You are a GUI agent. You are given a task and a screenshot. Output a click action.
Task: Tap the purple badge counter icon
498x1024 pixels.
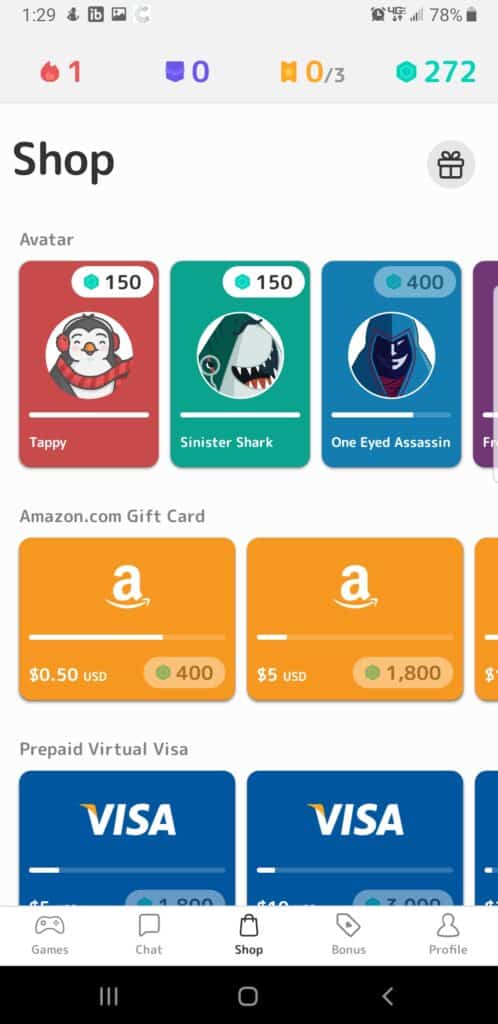pyautogui.click(x=175, y=71)
